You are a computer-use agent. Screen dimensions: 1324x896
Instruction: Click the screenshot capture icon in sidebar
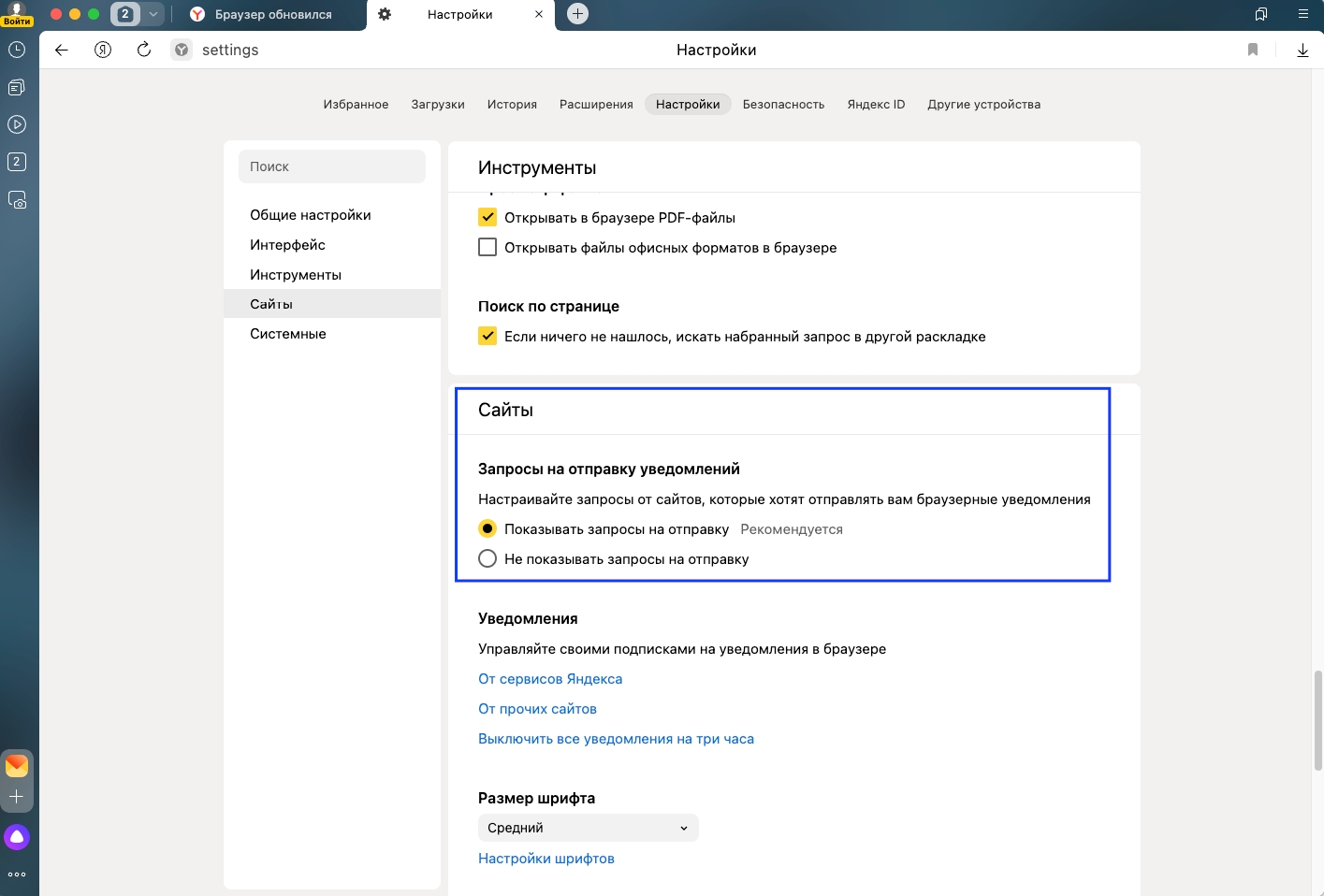[x=17, y=199]
